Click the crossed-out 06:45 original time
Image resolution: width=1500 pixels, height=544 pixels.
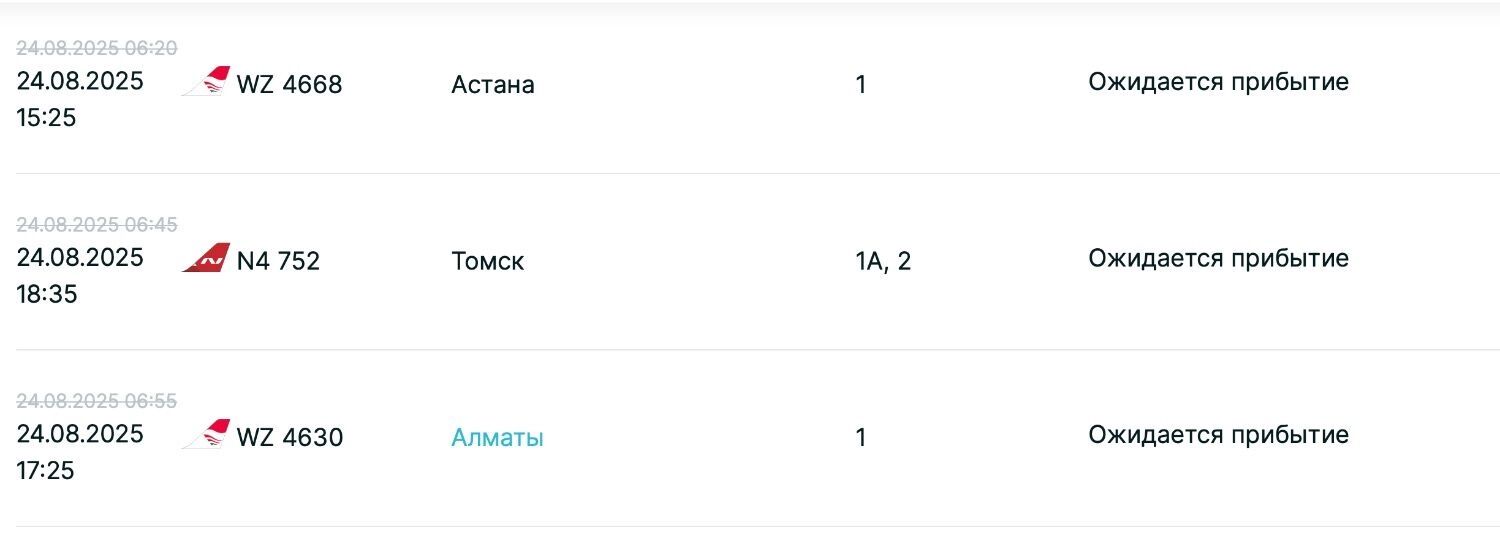[96, 225]
